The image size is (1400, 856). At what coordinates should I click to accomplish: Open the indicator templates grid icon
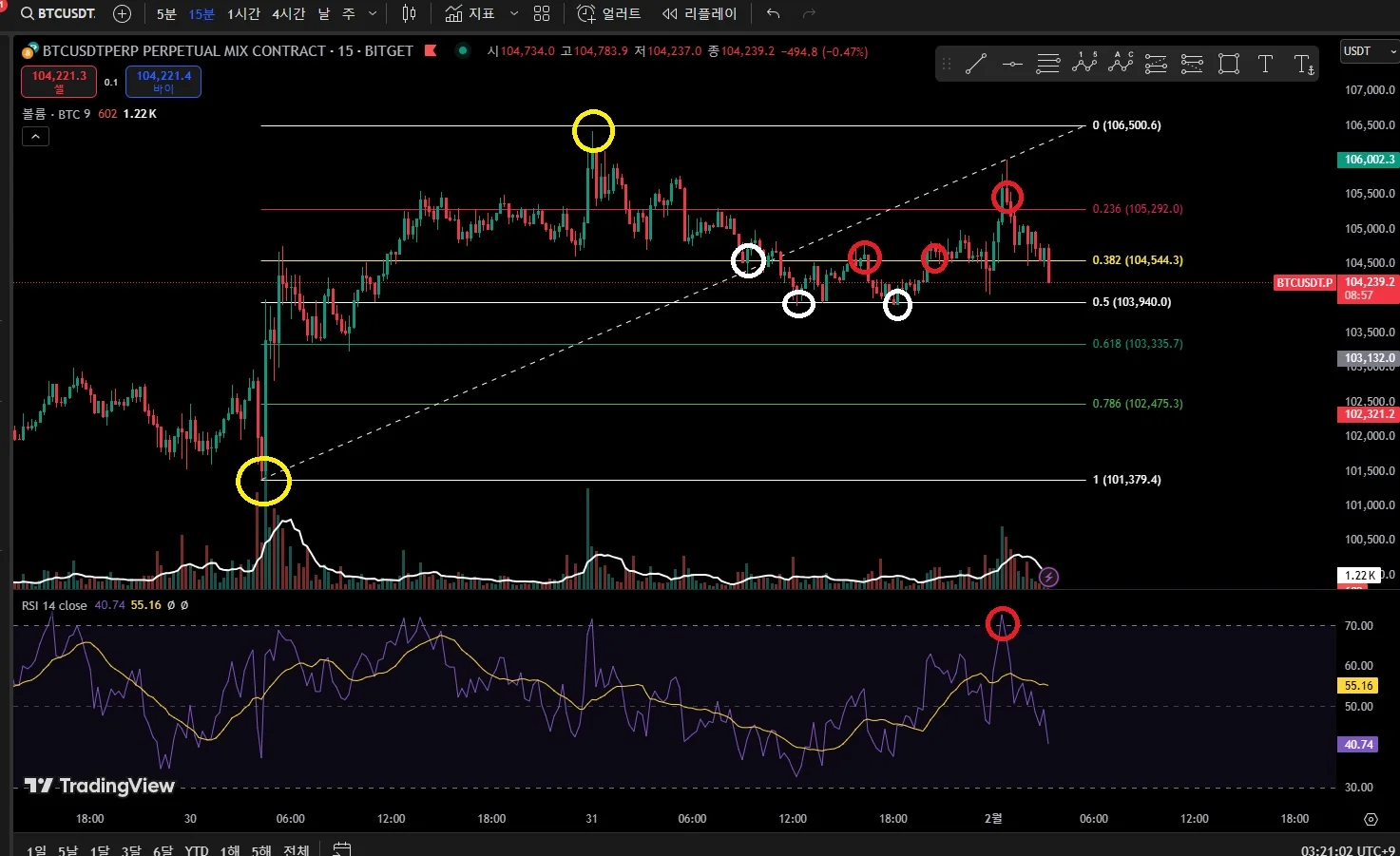click(x=542, y=13)
